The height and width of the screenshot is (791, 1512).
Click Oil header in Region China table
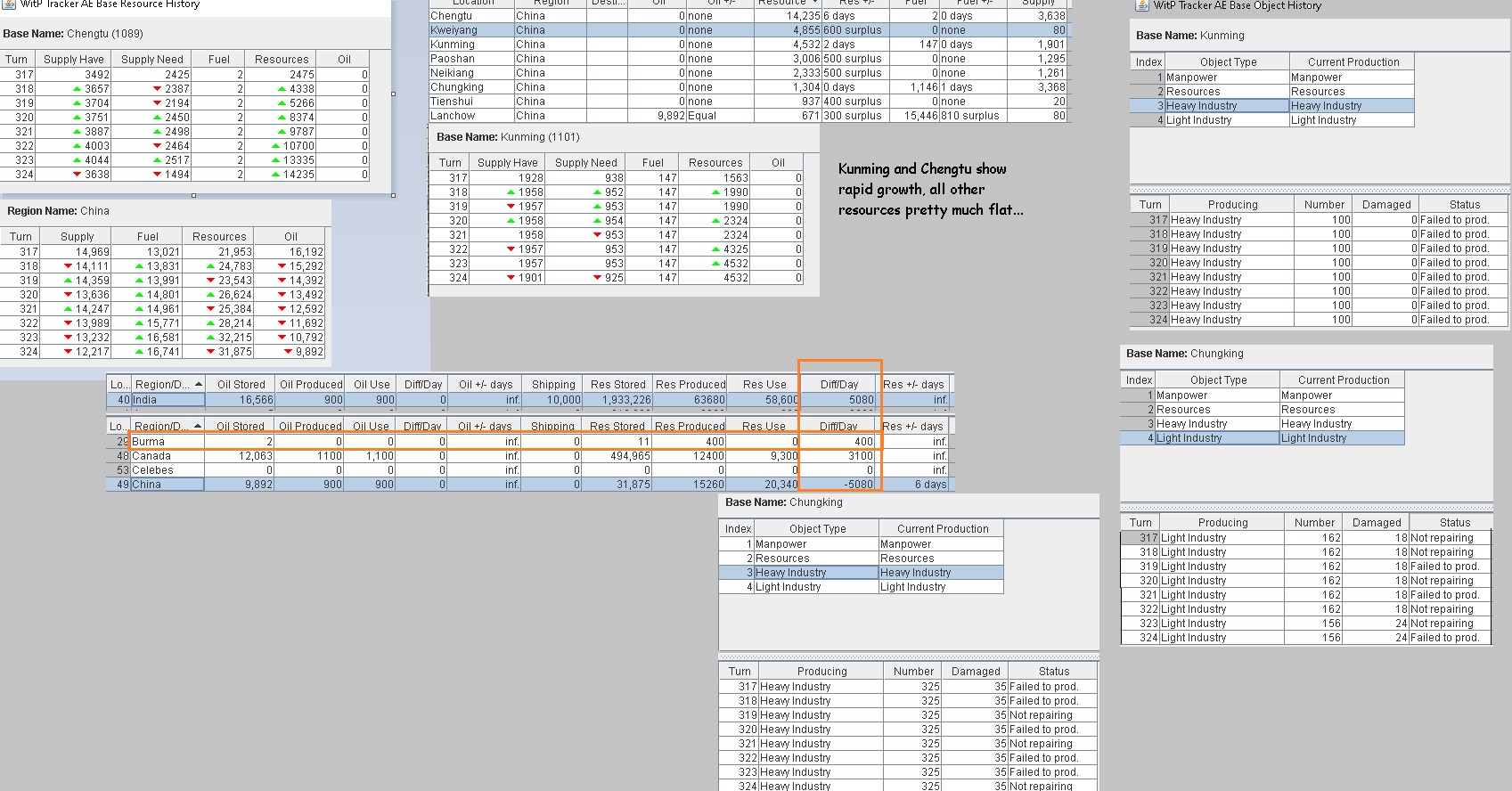tap(290, 237)
